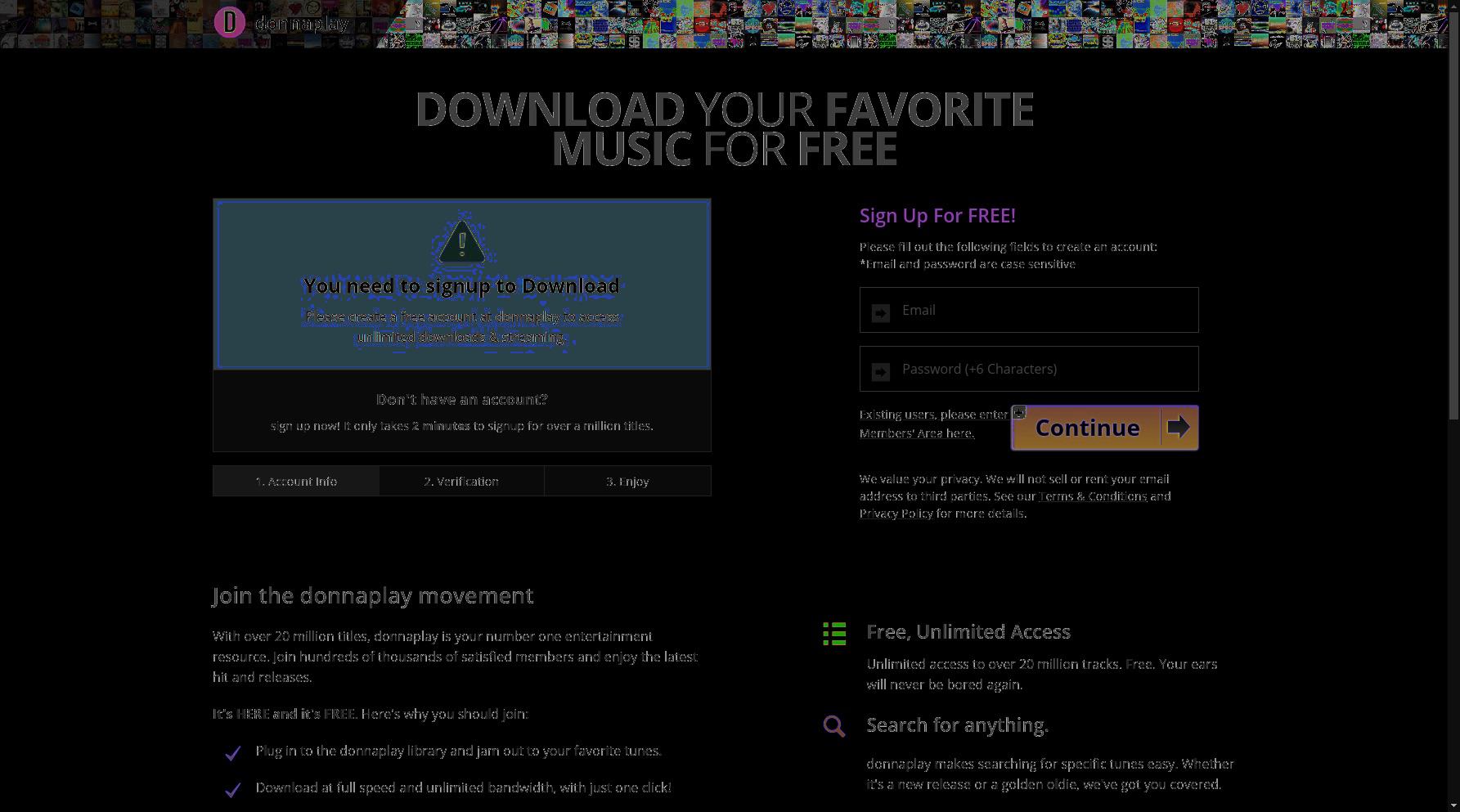Select the 1. Account Info step tab
This screenshot has width=1460, height=812.
(296, 481)
